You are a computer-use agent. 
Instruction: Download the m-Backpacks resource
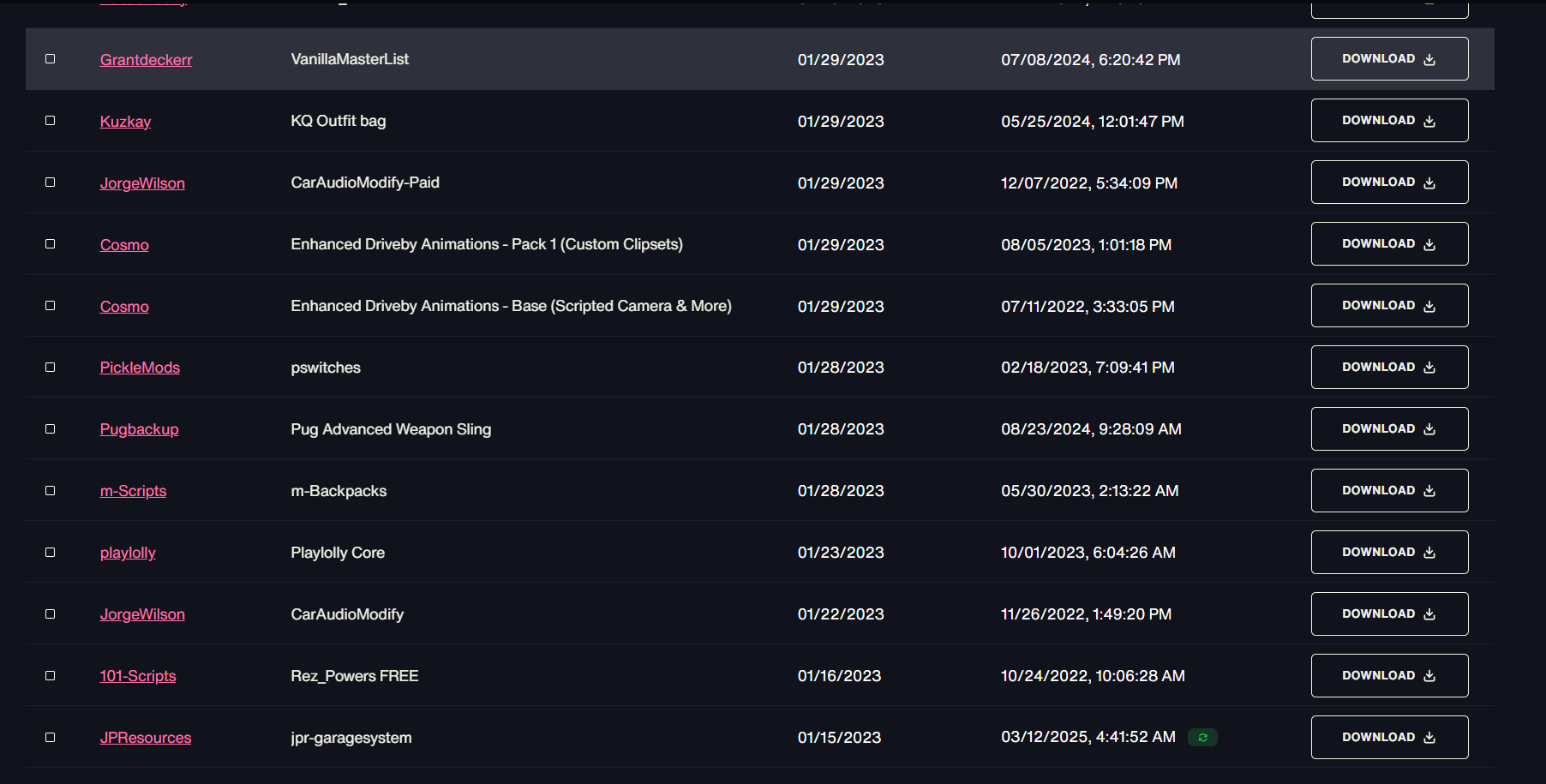coord(1389,491)
